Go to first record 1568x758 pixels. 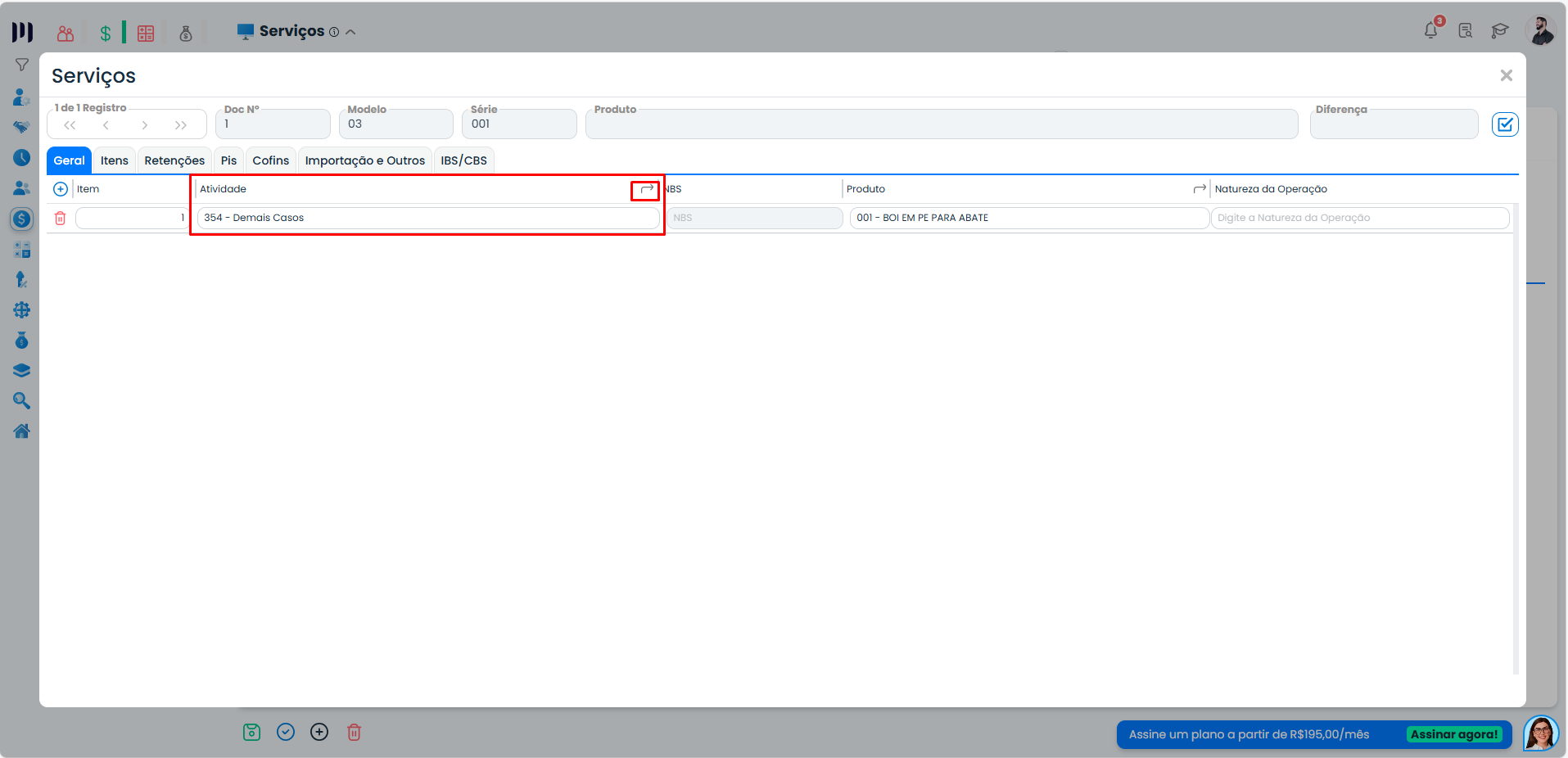click(x=70, y=125)
